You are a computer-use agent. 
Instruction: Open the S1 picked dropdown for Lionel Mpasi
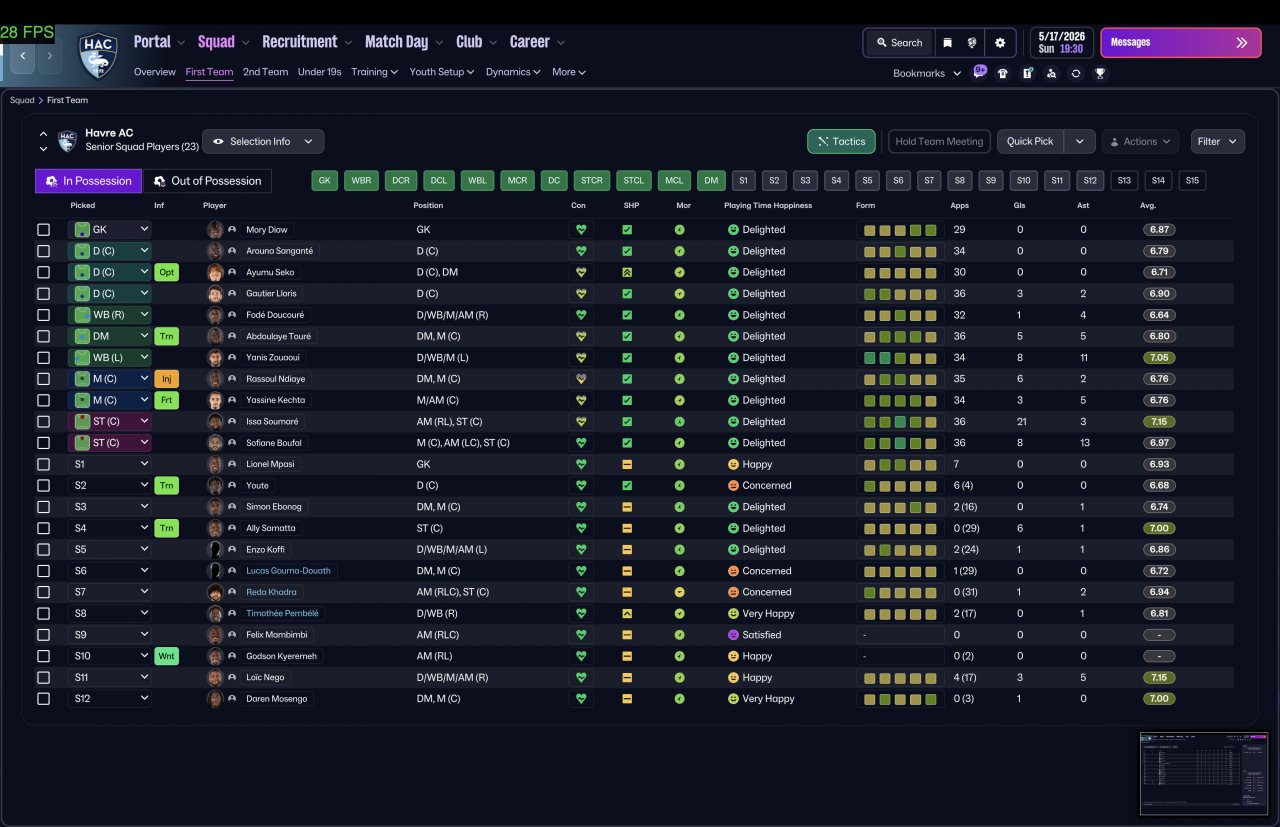pos(110,464)
